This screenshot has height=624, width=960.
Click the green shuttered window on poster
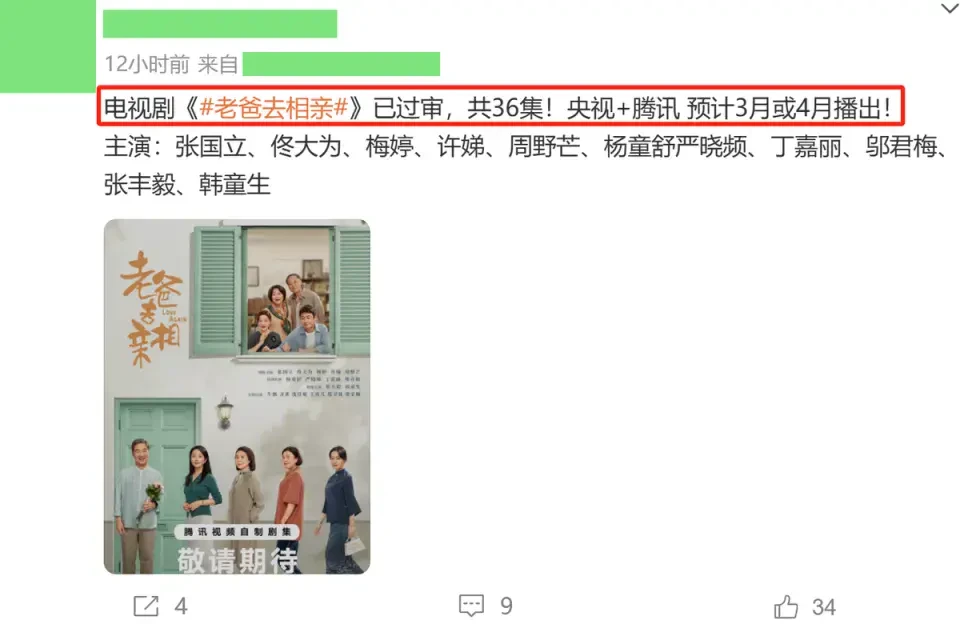click(x=282, y=291)
